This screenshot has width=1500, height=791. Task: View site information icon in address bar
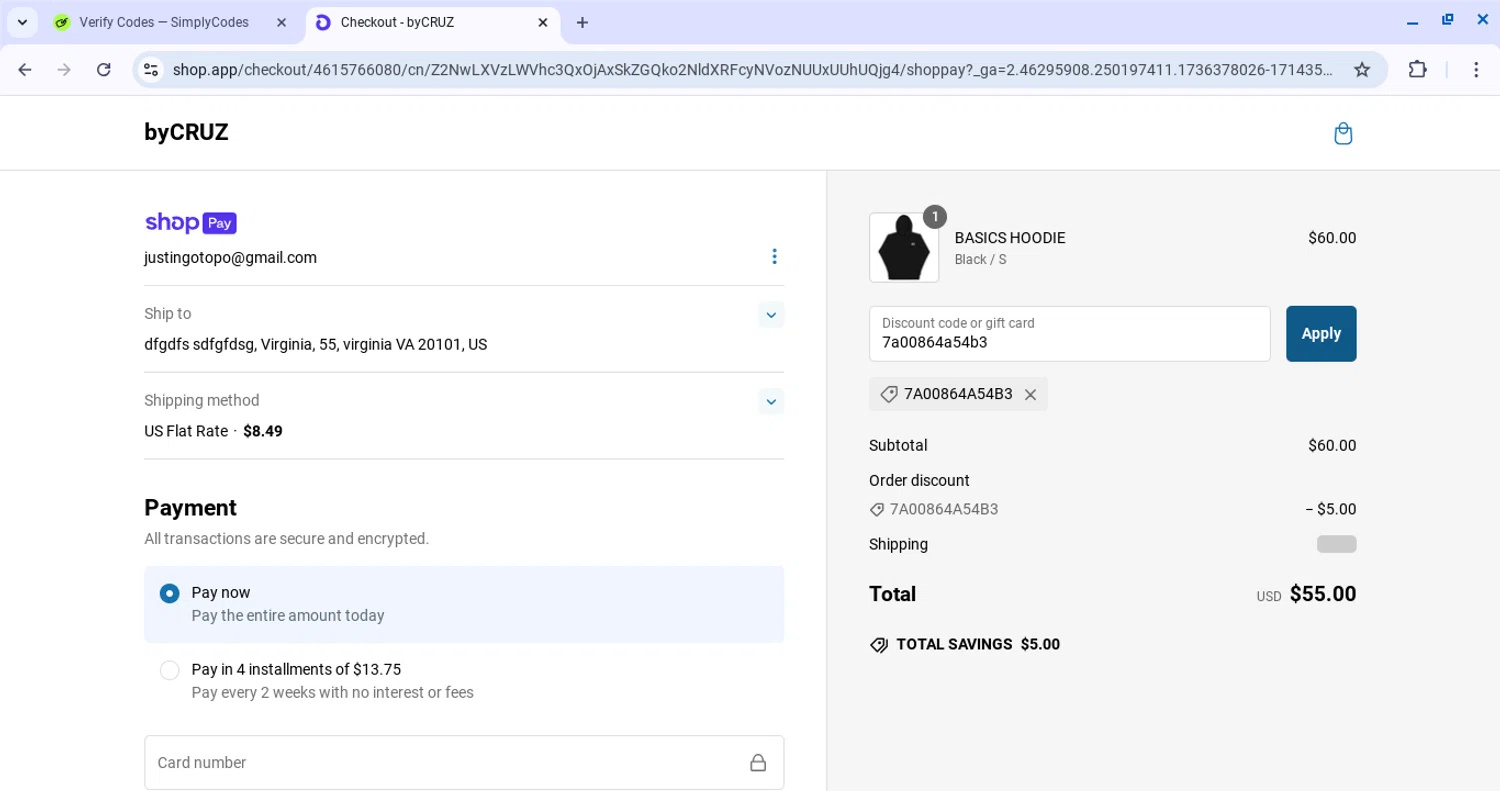[151, 70]
